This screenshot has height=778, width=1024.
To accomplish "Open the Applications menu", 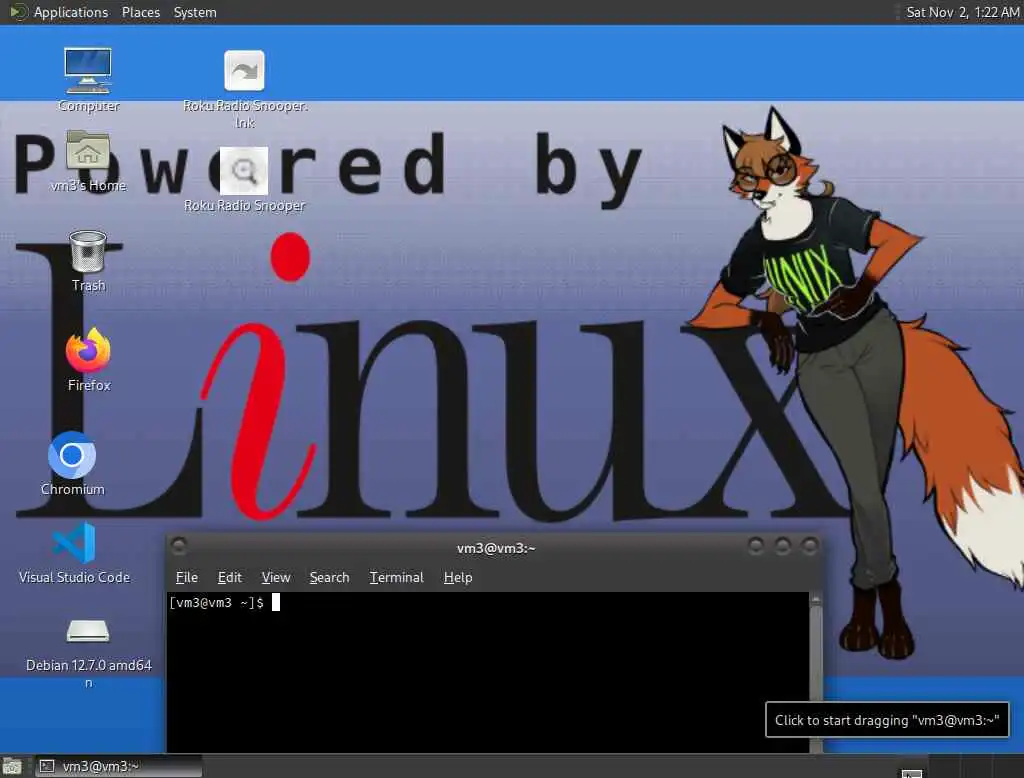I will point(71,12).
